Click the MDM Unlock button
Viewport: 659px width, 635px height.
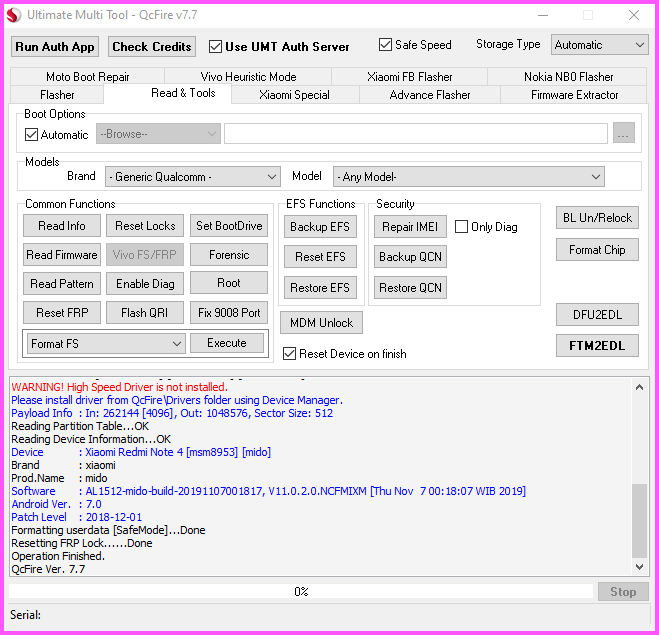click(x=322, y=323)
